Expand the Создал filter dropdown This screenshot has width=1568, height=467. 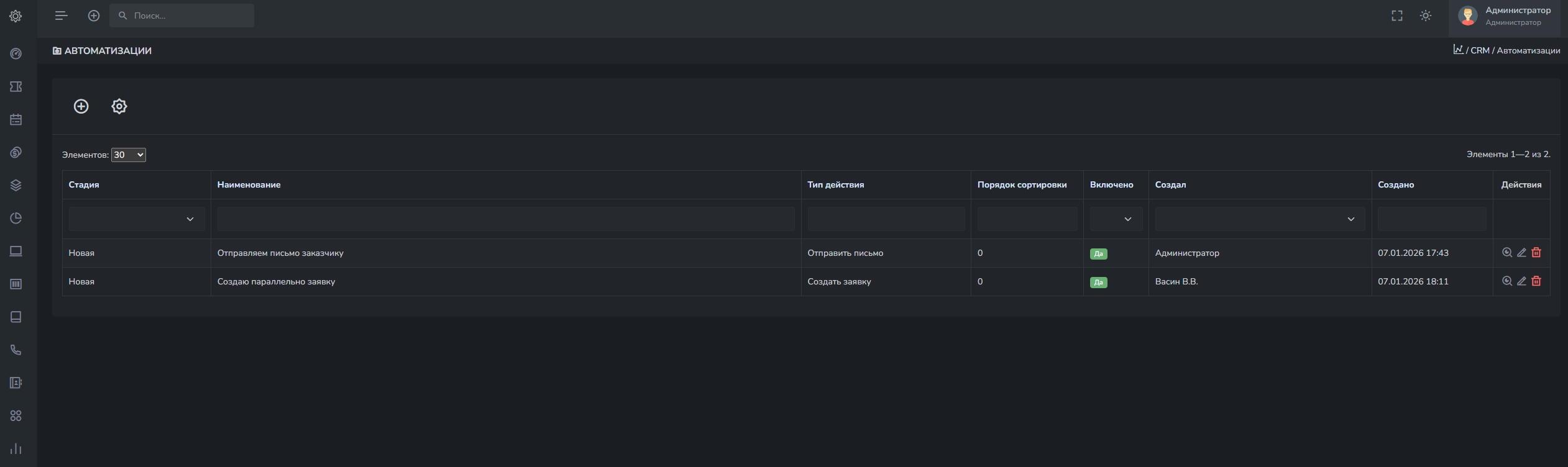(1259, 219)
